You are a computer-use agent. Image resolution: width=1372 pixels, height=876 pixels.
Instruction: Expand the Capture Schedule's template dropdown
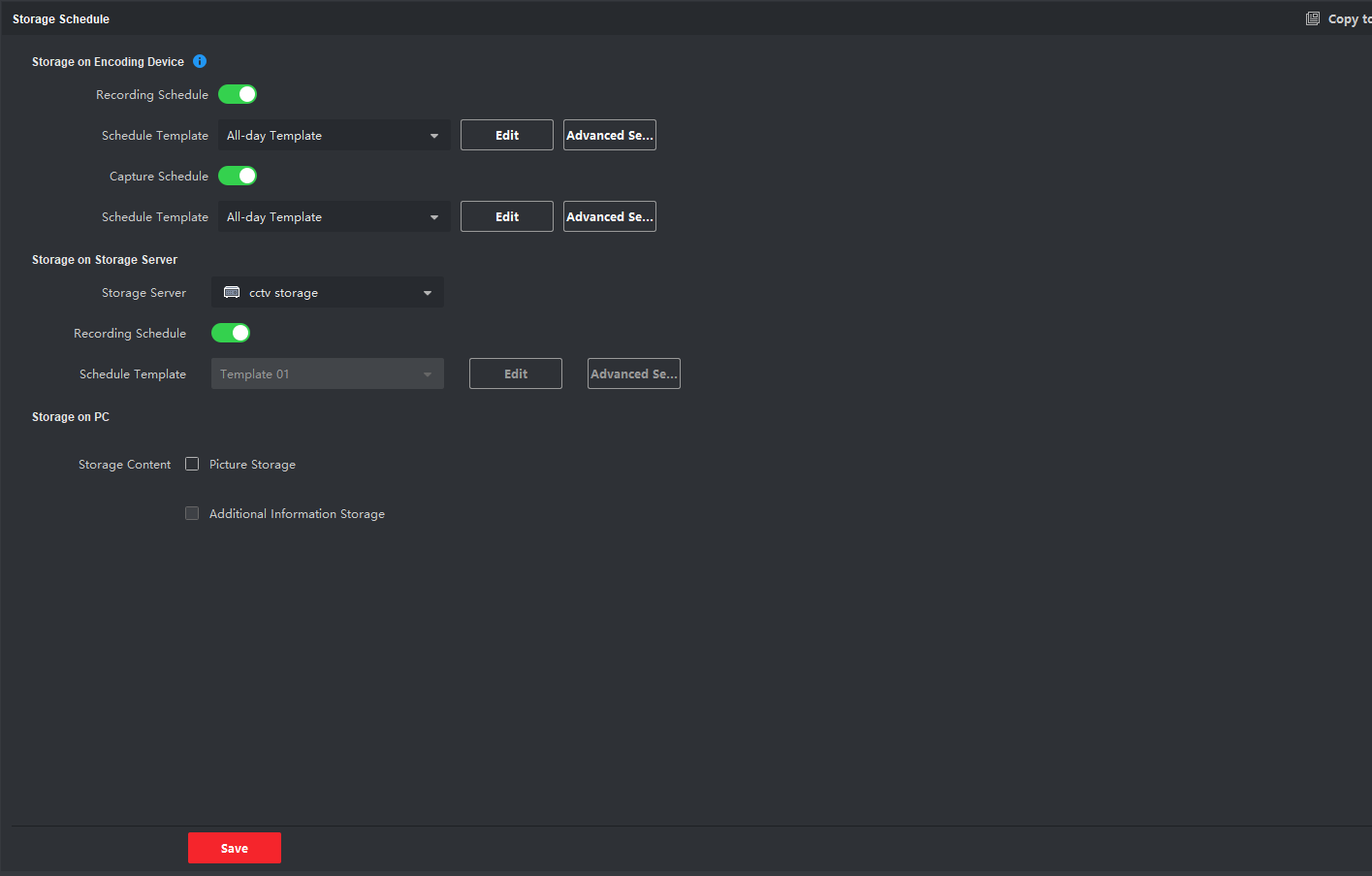tap(334, 217)
